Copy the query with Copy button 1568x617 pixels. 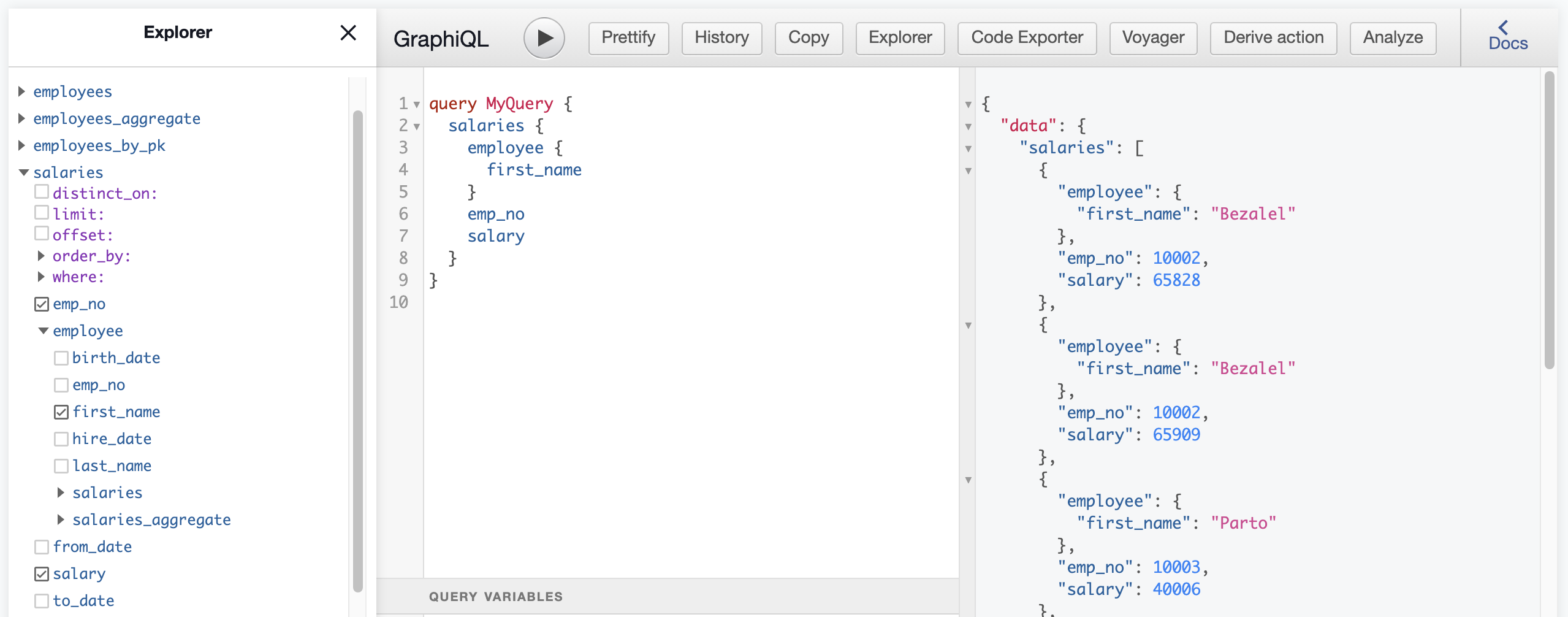point(809,38)
